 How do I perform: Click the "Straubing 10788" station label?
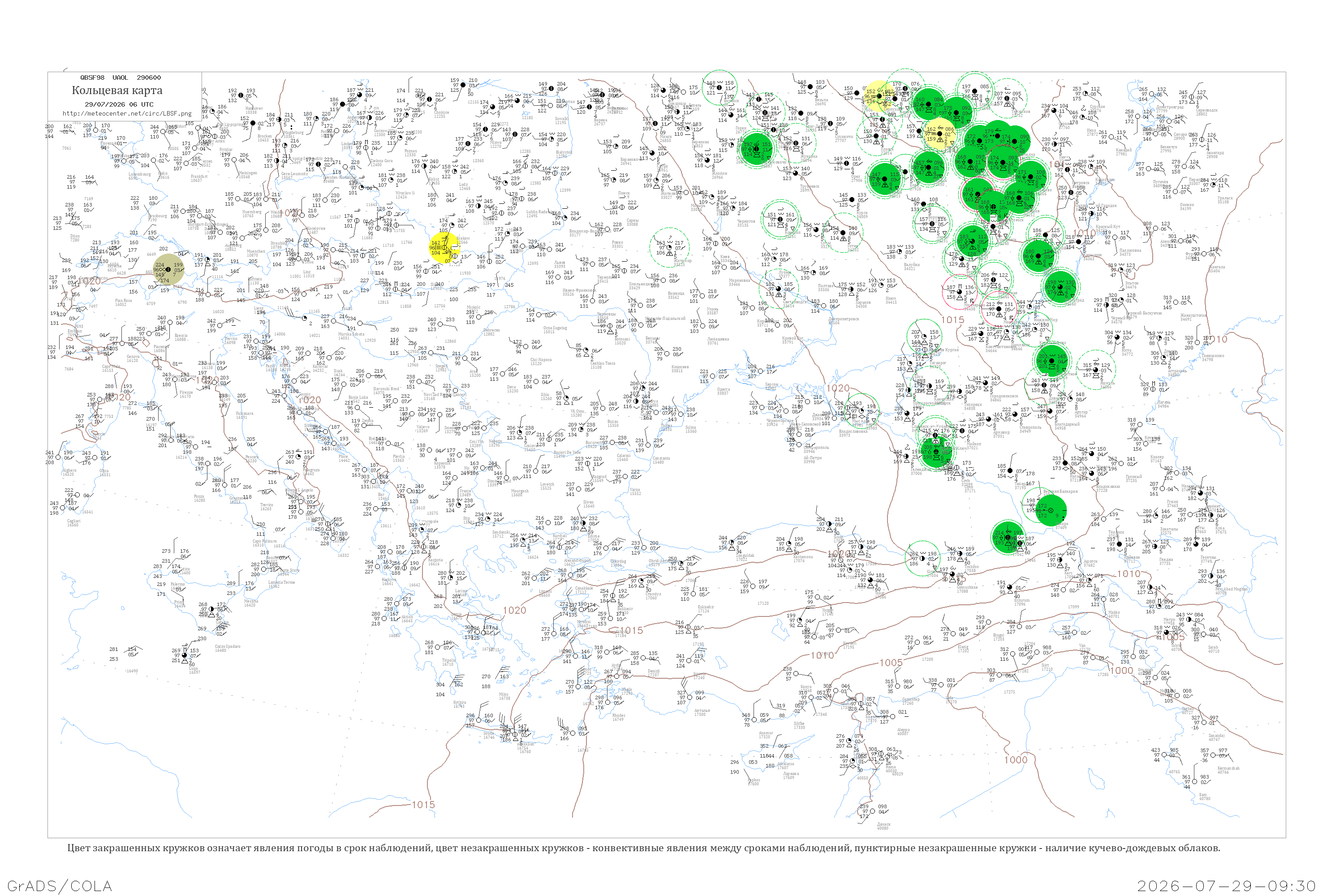(280, 245)
